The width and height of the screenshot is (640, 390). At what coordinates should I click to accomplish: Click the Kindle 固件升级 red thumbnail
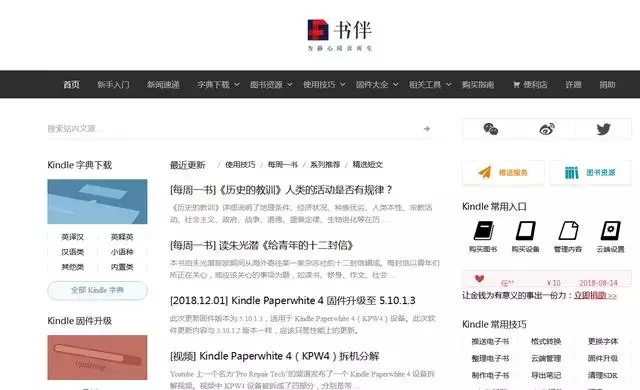(97, 357)
